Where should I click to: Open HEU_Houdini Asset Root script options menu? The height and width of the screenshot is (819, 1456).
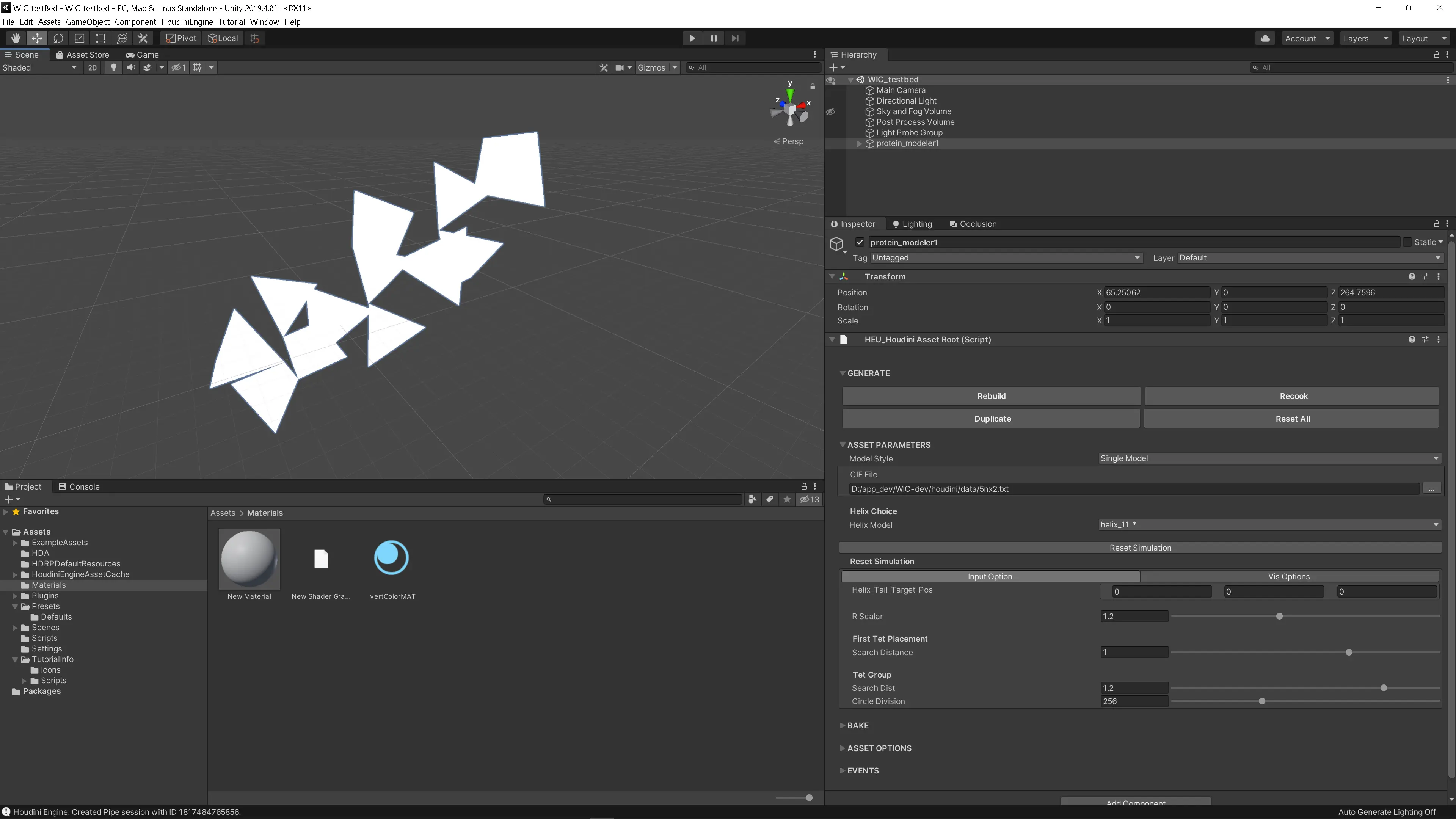[1439, 339]
